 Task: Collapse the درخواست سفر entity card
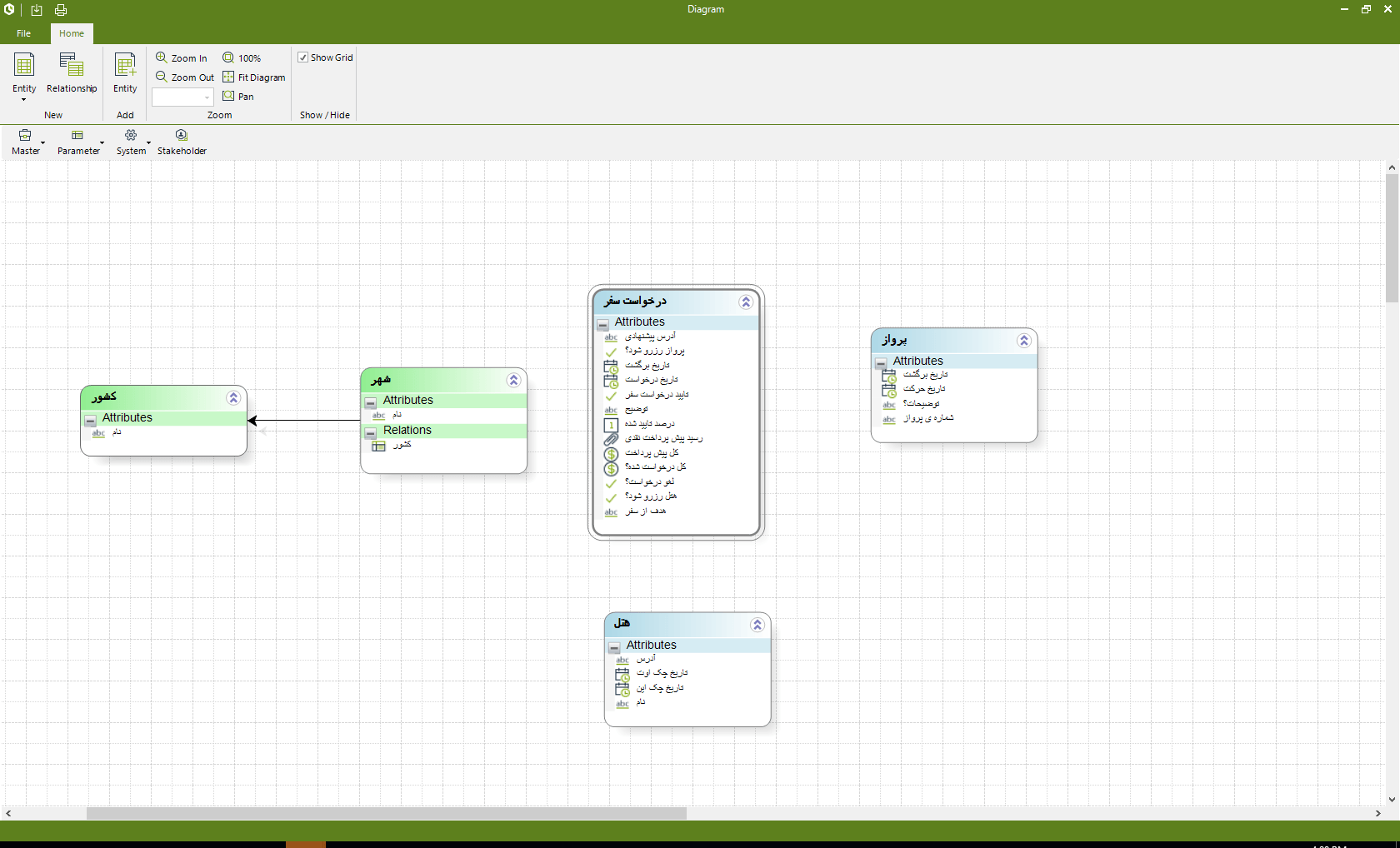coord(746,302)
